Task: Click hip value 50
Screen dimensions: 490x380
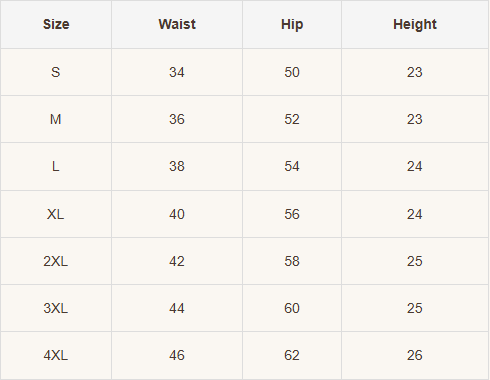Action: 292,72
